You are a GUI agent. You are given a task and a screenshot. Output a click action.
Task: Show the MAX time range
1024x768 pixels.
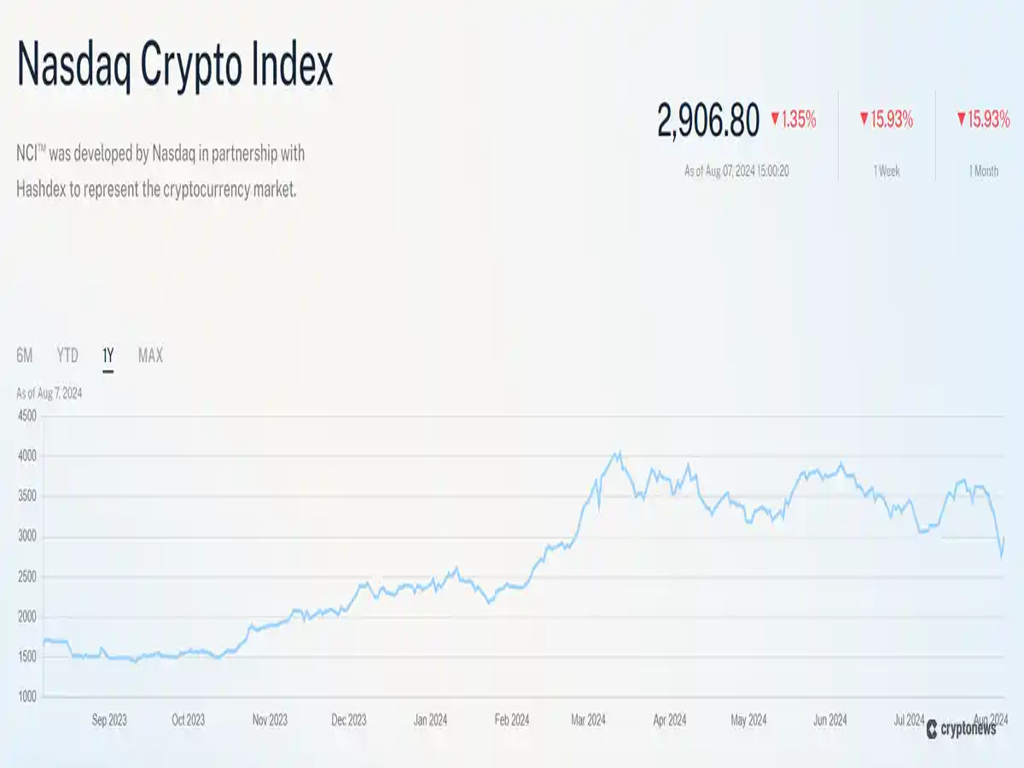click(x=150, y=355)
